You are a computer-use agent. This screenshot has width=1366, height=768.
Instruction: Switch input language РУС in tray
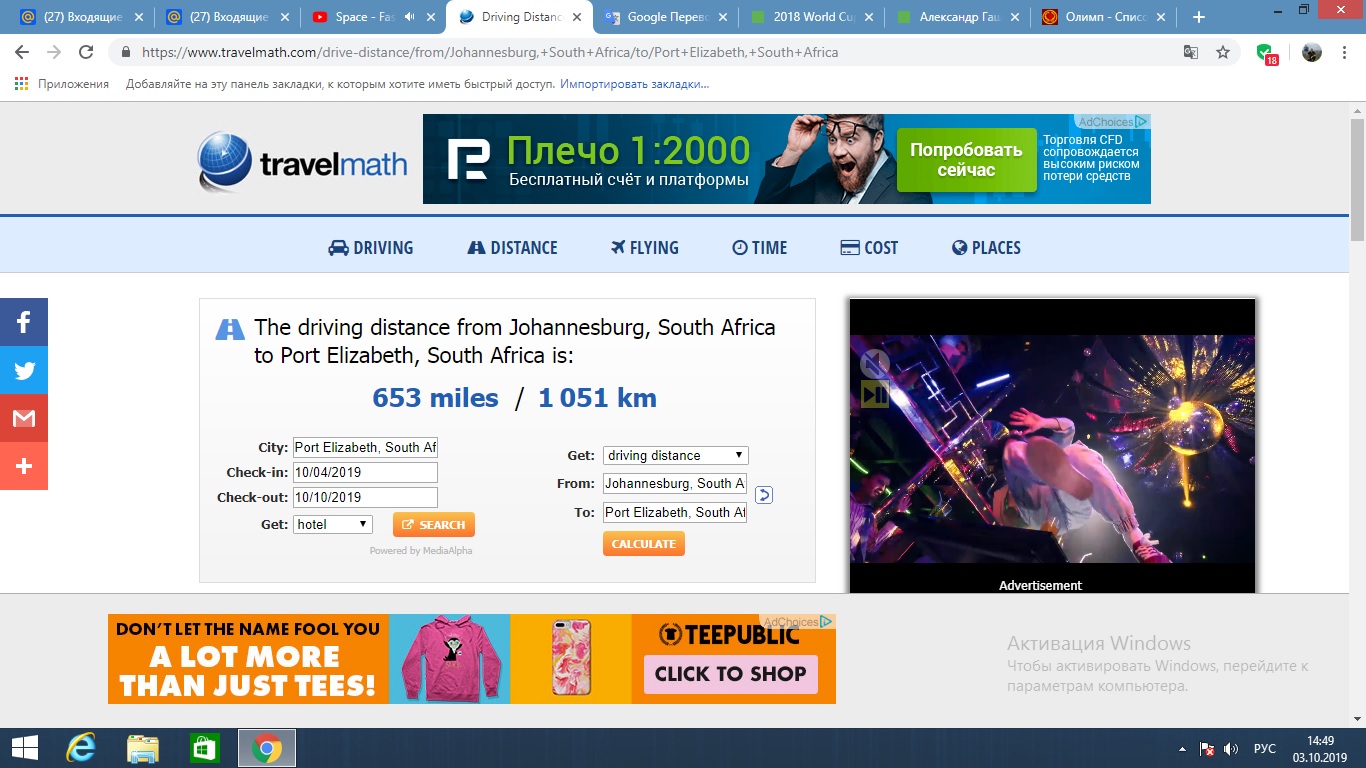[1265, 749]
